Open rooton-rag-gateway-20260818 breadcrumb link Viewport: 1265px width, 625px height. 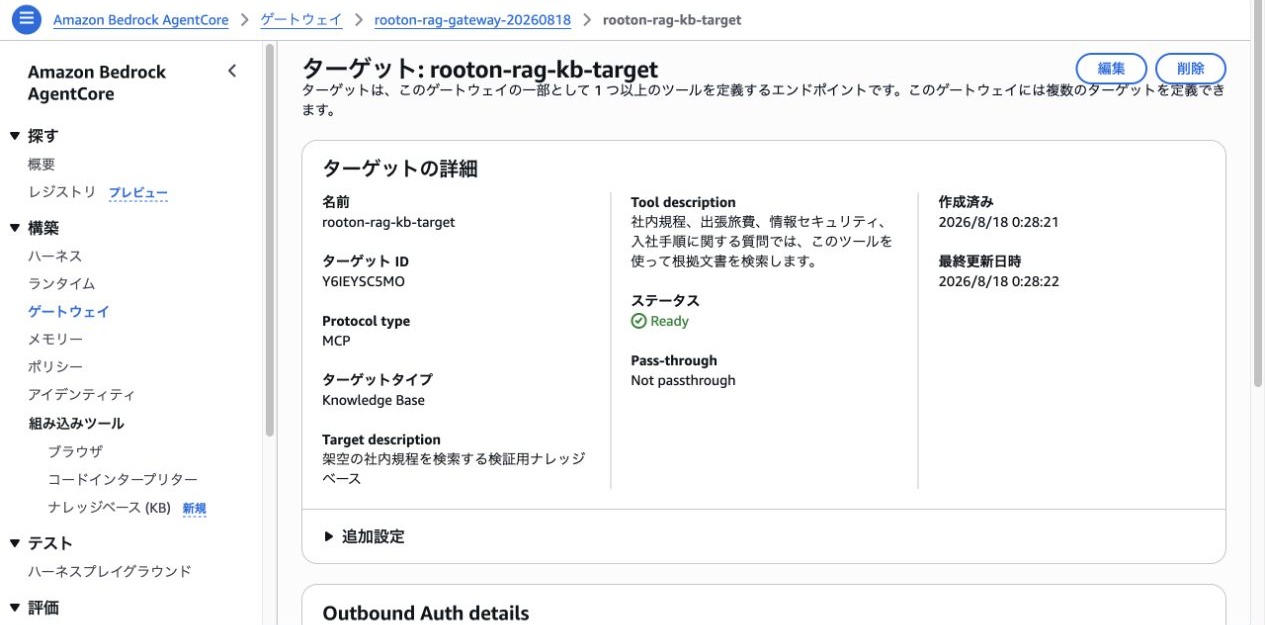(474, 20)
